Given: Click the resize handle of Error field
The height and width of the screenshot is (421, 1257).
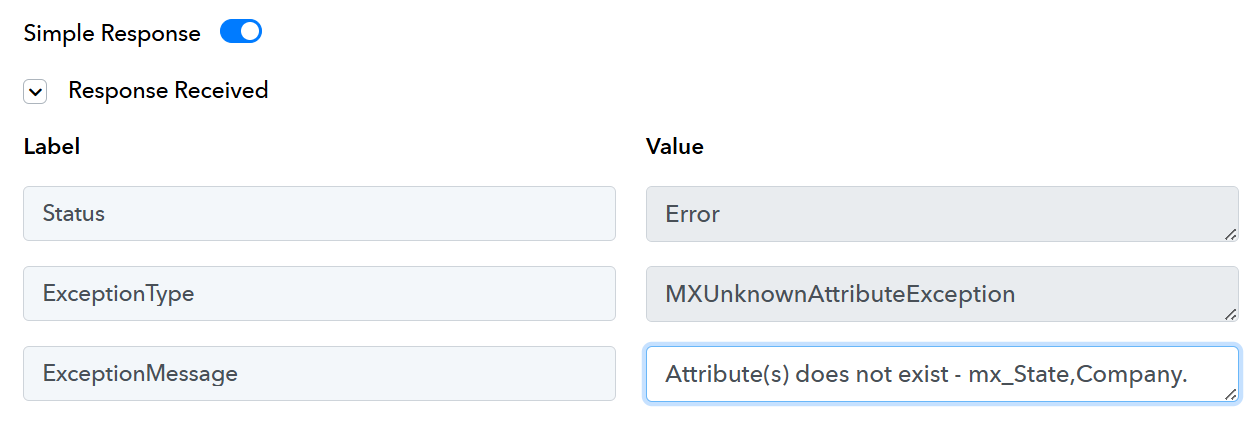Looking at the screenshot, I should 1231,233.
